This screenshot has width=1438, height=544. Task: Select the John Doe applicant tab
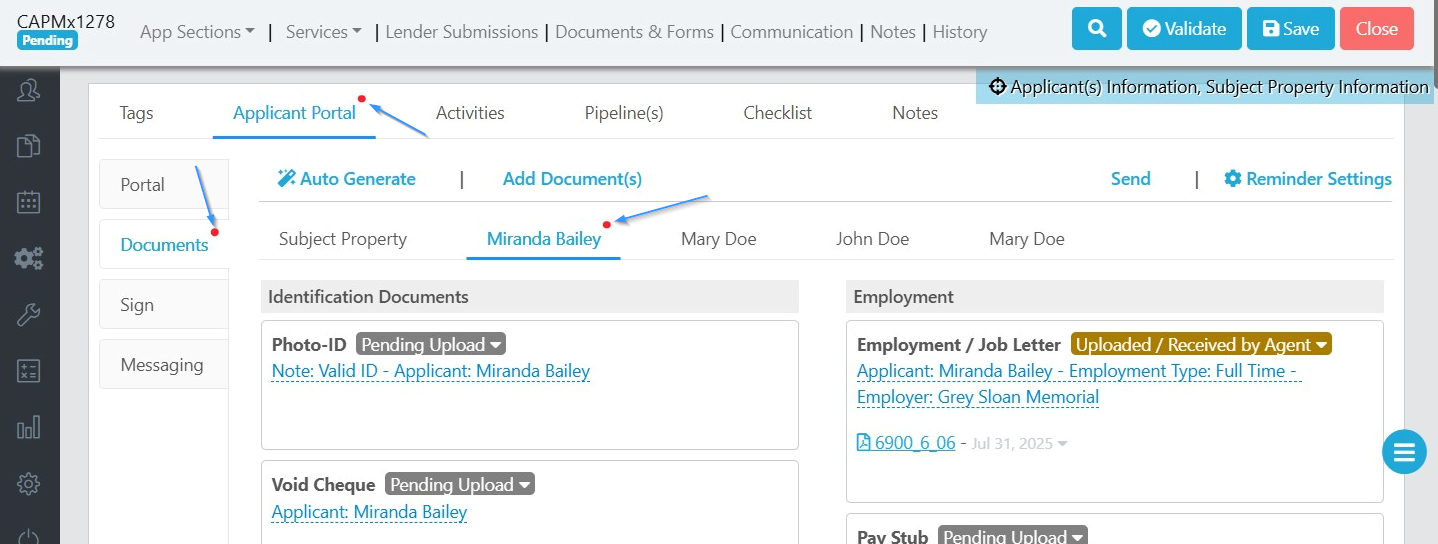872,239
